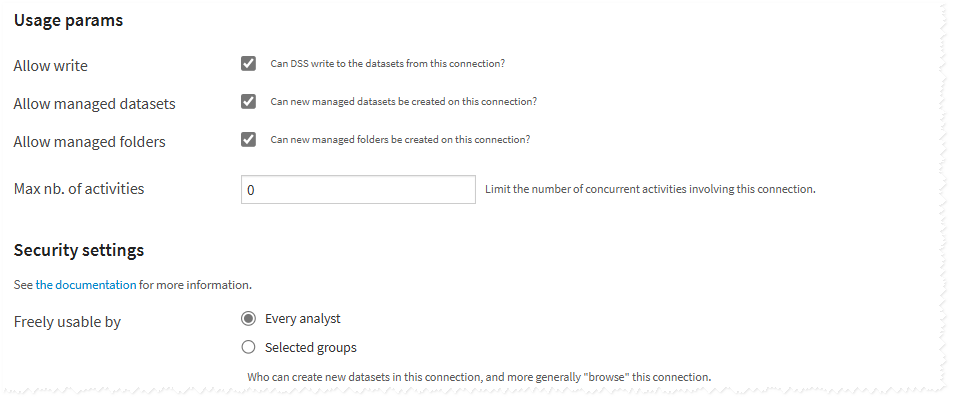Click the 'Max nb. of activities' label

coord(79,188)
